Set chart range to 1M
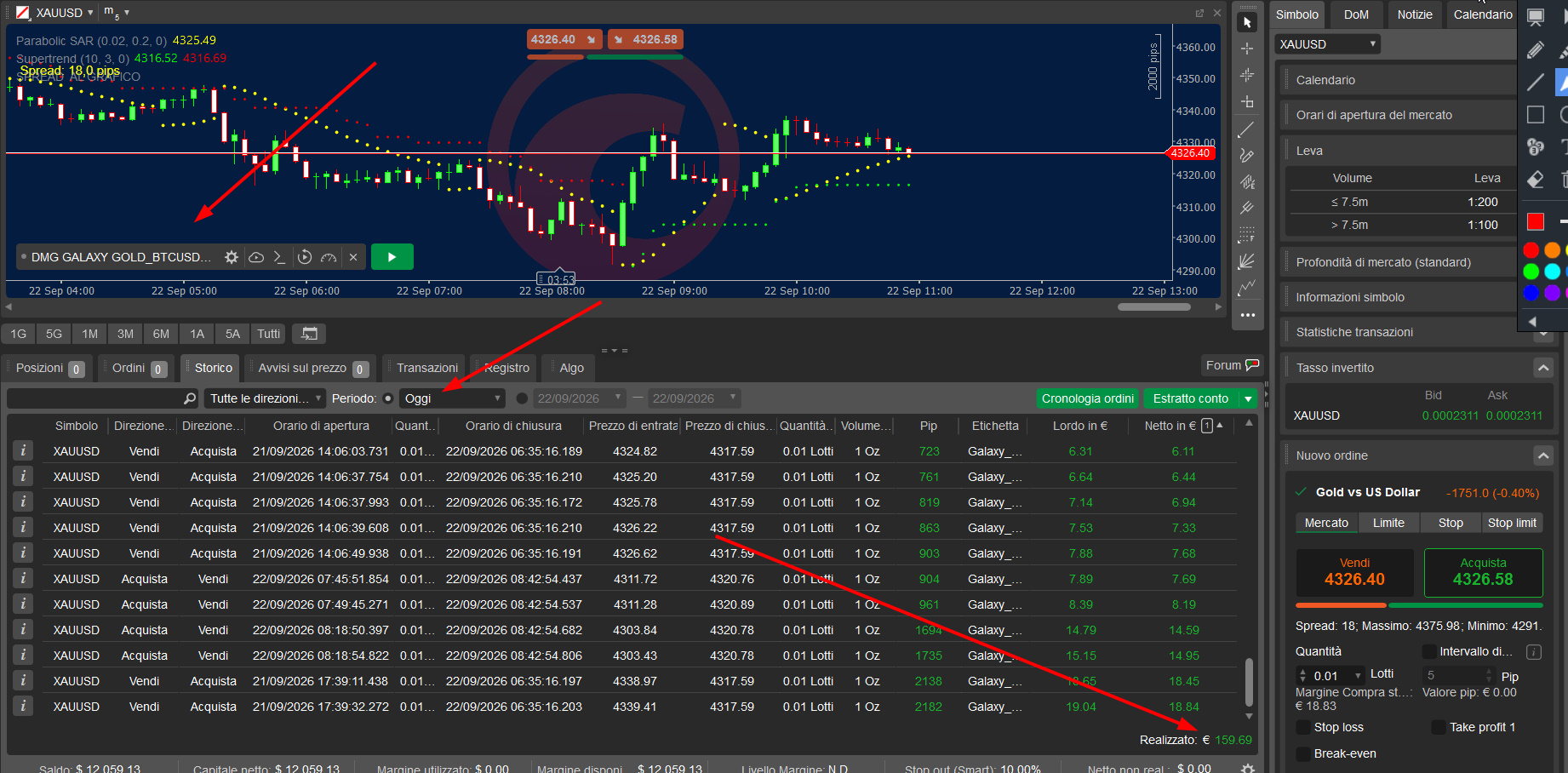 coord(90,334)
